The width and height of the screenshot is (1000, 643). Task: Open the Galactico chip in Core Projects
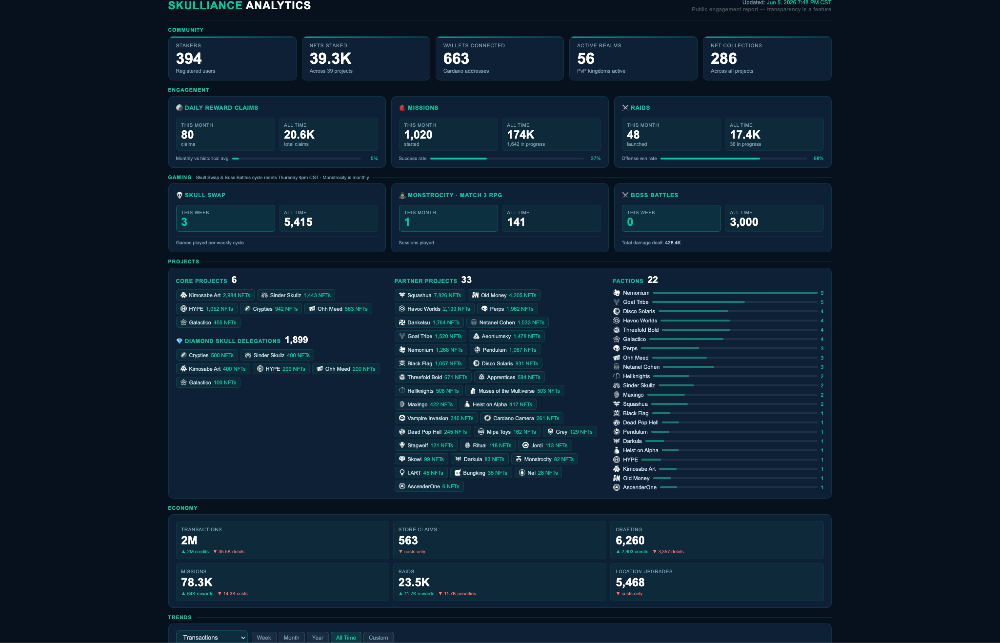tap(208, 323)
